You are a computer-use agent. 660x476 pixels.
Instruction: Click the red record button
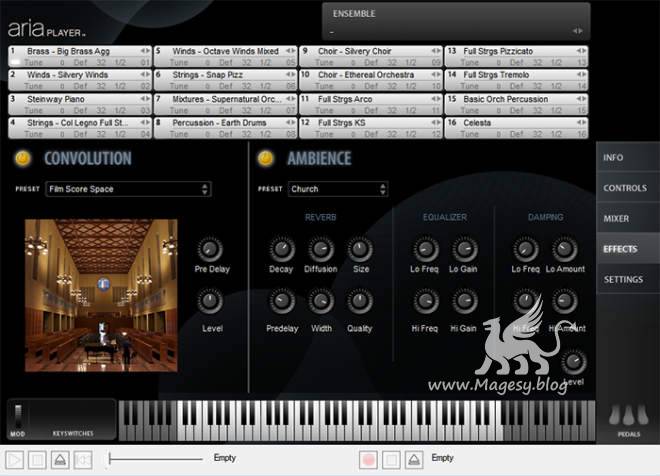coord(368,460)
